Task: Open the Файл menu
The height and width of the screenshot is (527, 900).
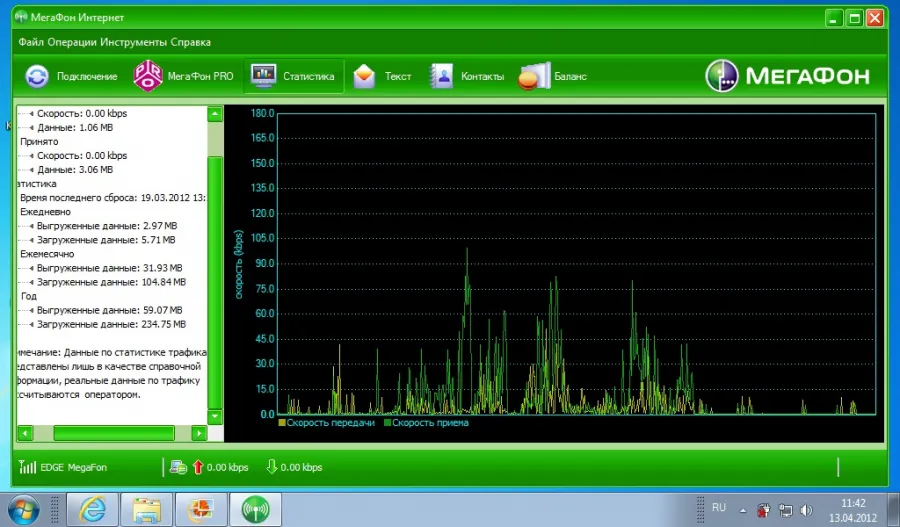Action: [x=31, y=42]
